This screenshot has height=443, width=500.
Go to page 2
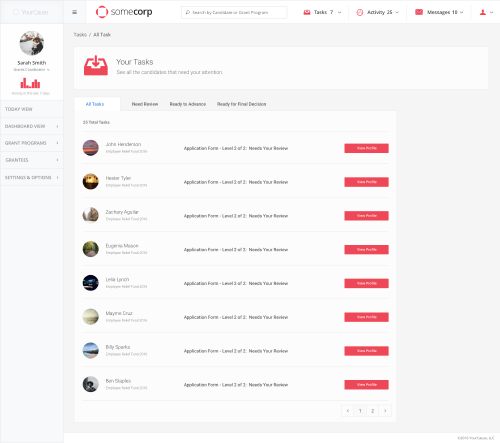pyautogui.click(x=372, y=411)
